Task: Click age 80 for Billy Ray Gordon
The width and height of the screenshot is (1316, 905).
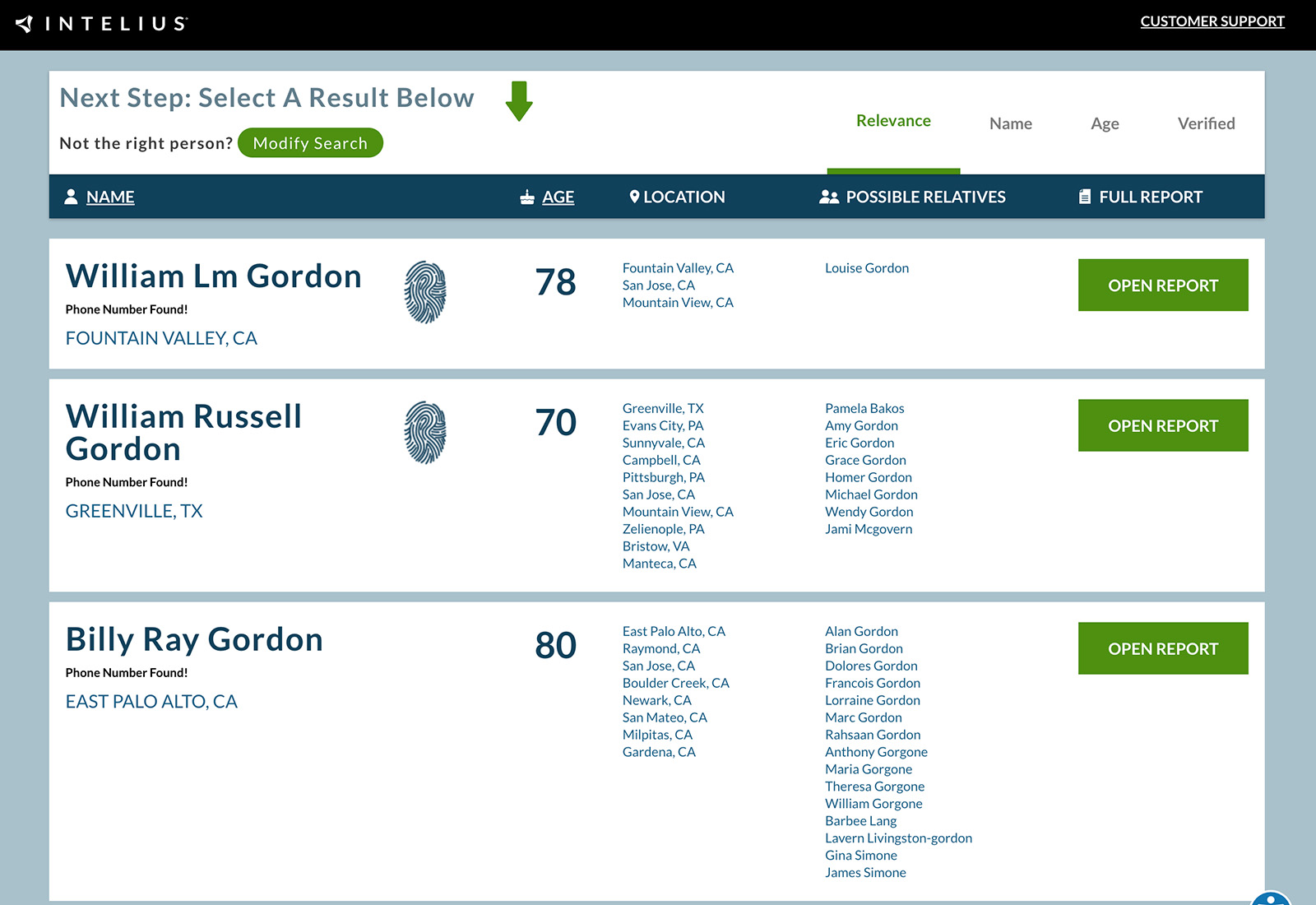Action: 556,646
